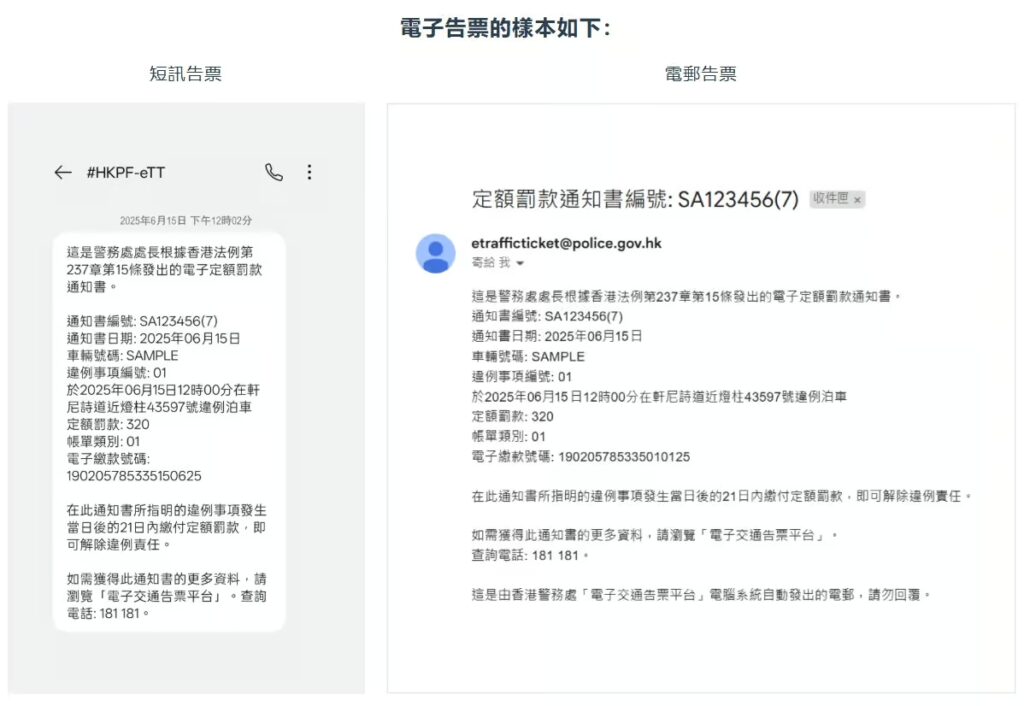Click email subject 定額罰款通知書編號: SA123456(7)
The height and width of the screenshot is (706, 1024).
coord(635,199)
